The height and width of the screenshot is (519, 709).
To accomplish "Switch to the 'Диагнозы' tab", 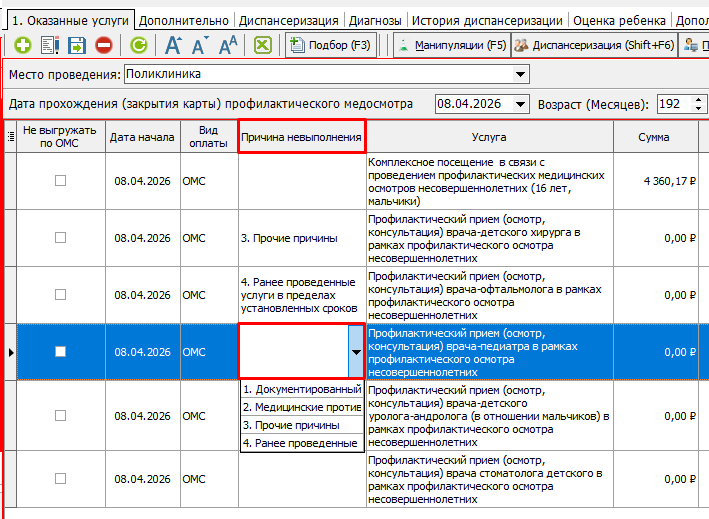I will 375,20.
